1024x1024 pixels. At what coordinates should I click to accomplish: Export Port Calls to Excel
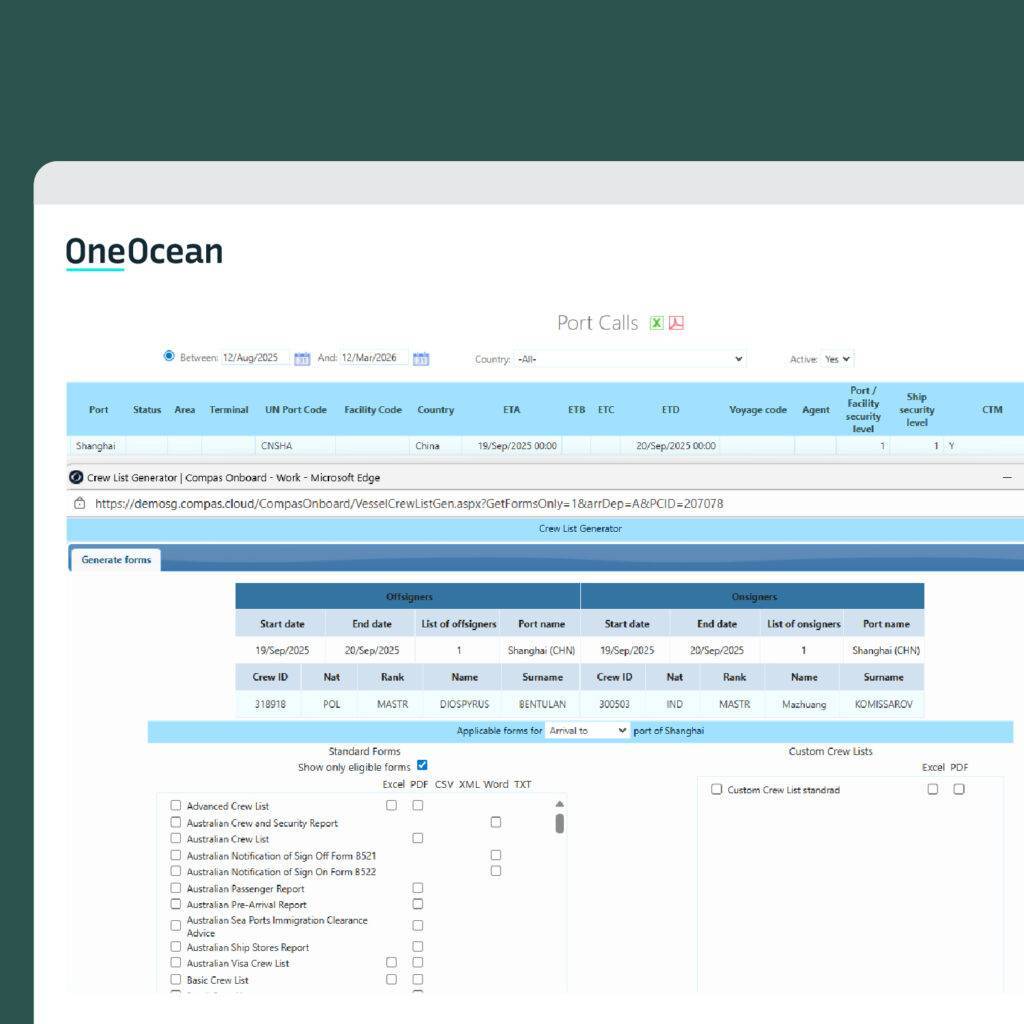point(657,323)
